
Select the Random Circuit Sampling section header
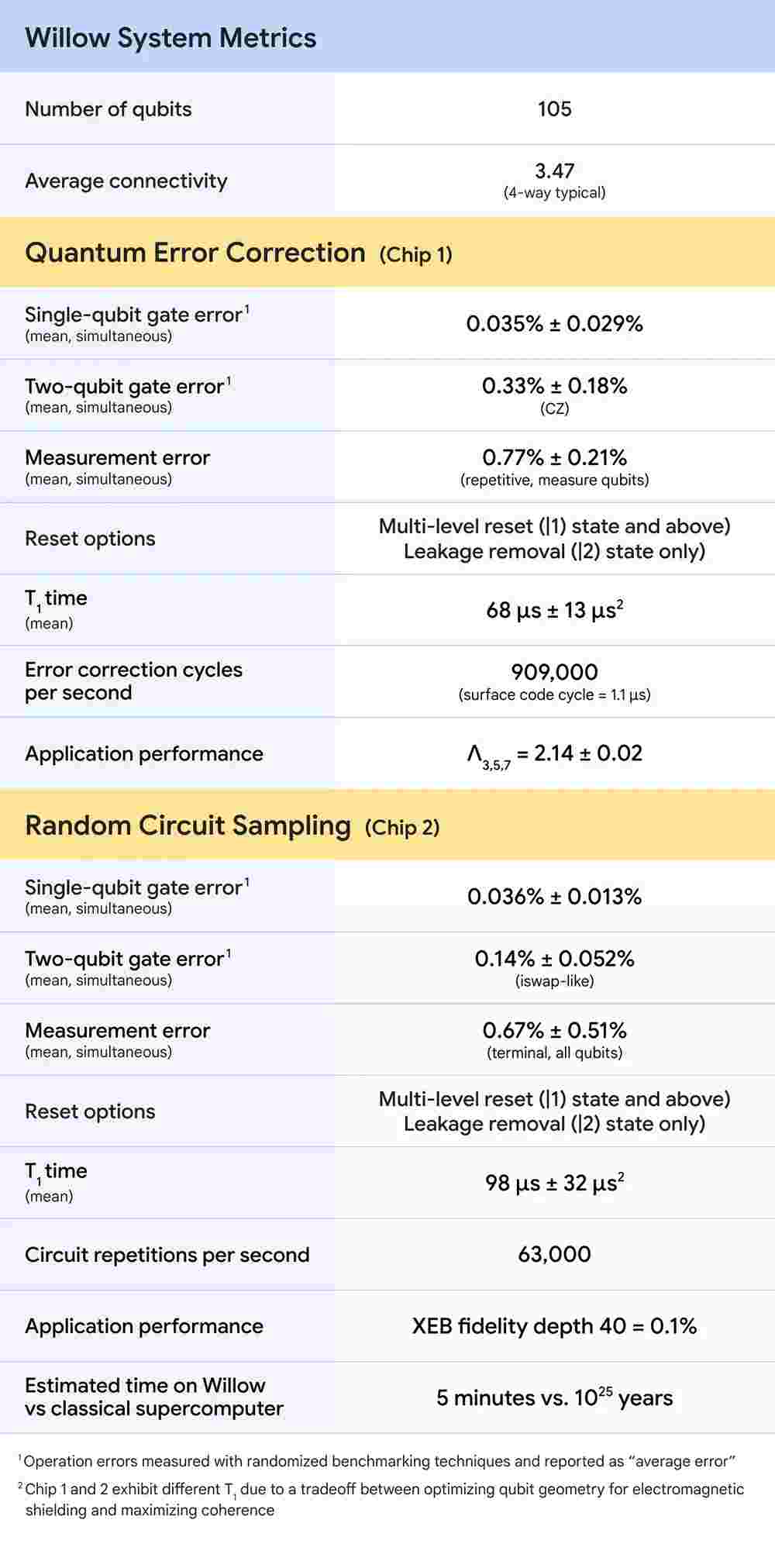pos(188,826)
